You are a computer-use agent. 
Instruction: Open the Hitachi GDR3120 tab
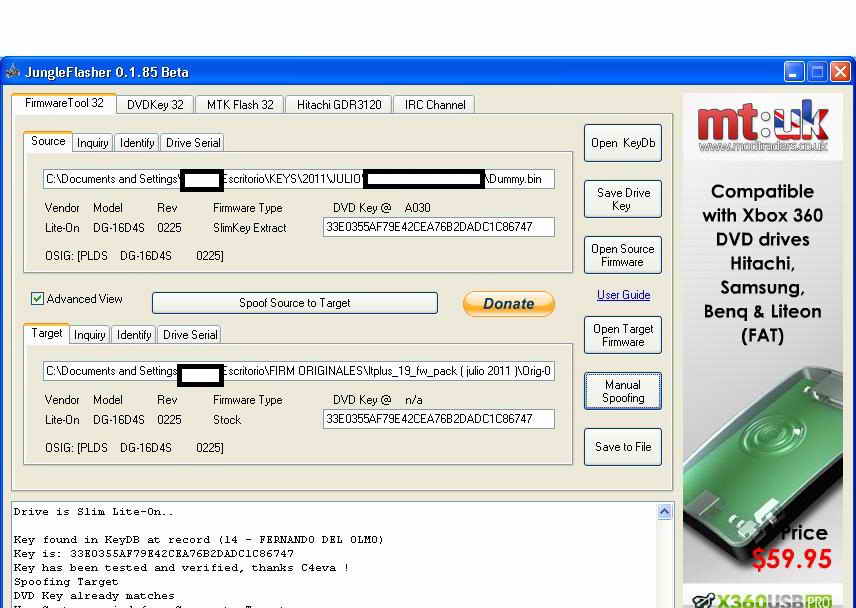(339, 105)
